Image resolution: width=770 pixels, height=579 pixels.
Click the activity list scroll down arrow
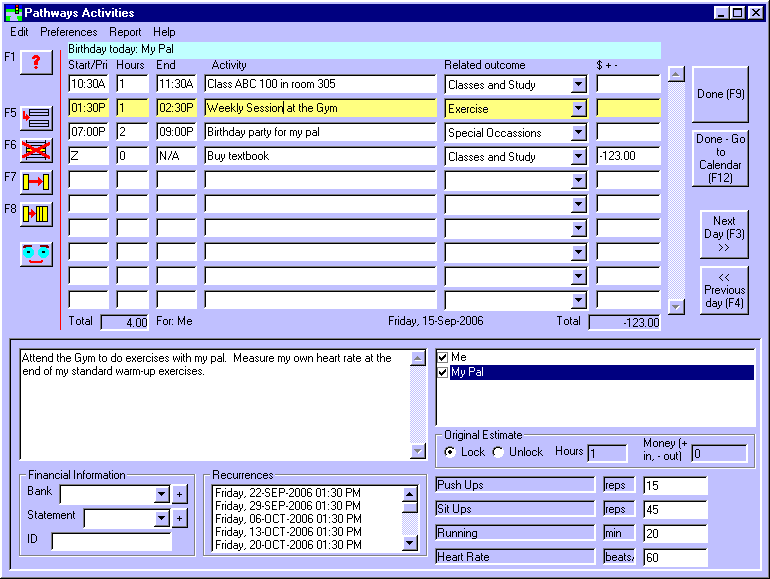(676, 307)
